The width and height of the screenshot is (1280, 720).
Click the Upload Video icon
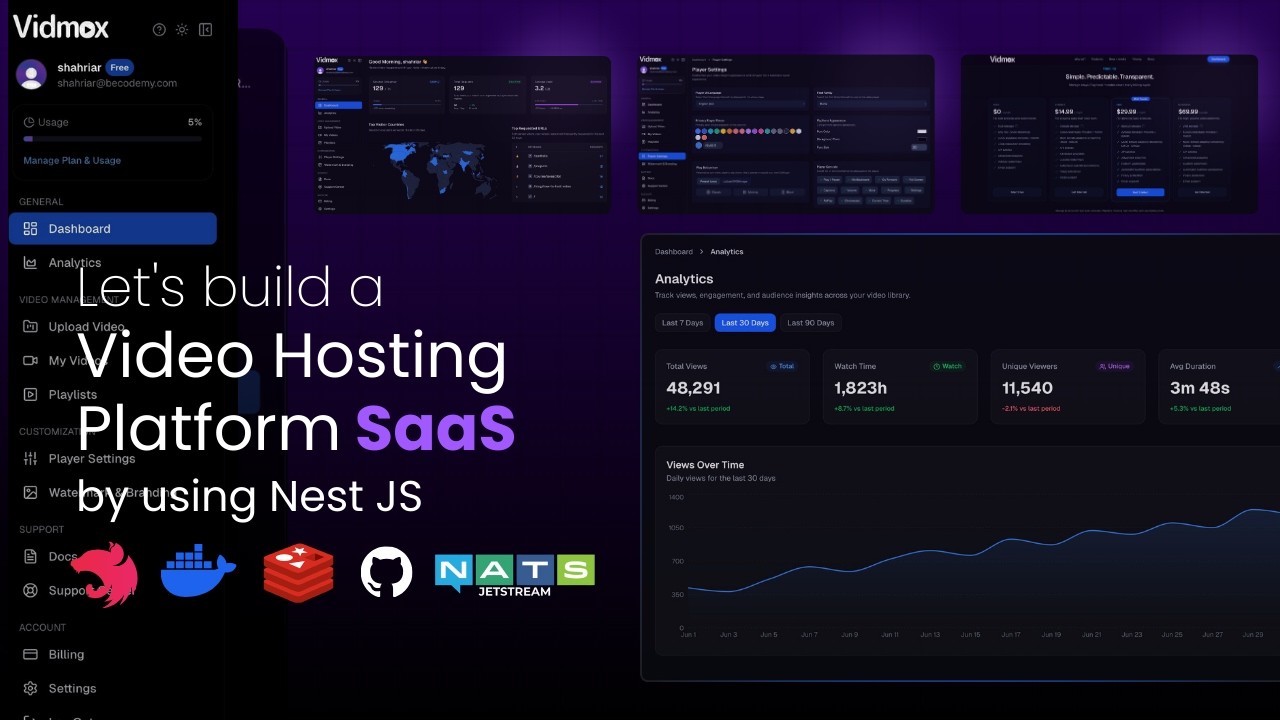click(30, 326)
